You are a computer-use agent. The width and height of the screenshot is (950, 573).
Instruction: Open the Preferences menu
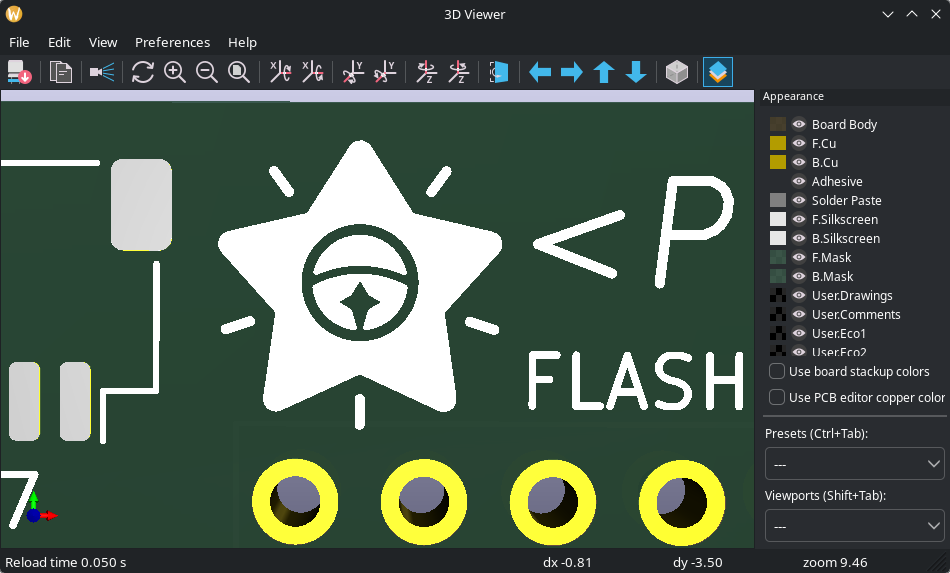(x=172, y=42)
